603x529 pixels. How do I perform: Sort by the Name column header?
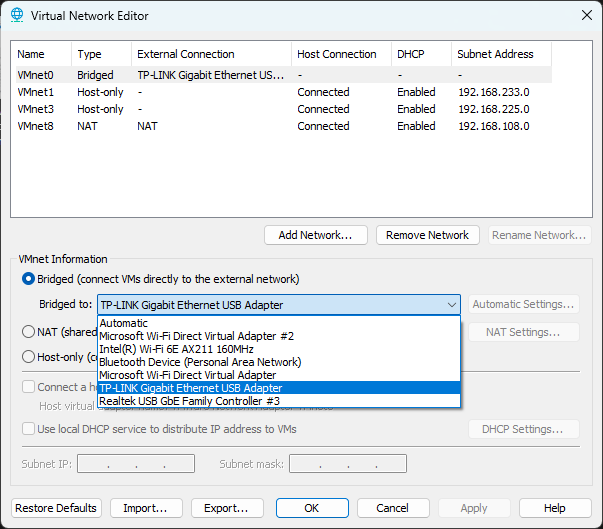pos(42,54)
